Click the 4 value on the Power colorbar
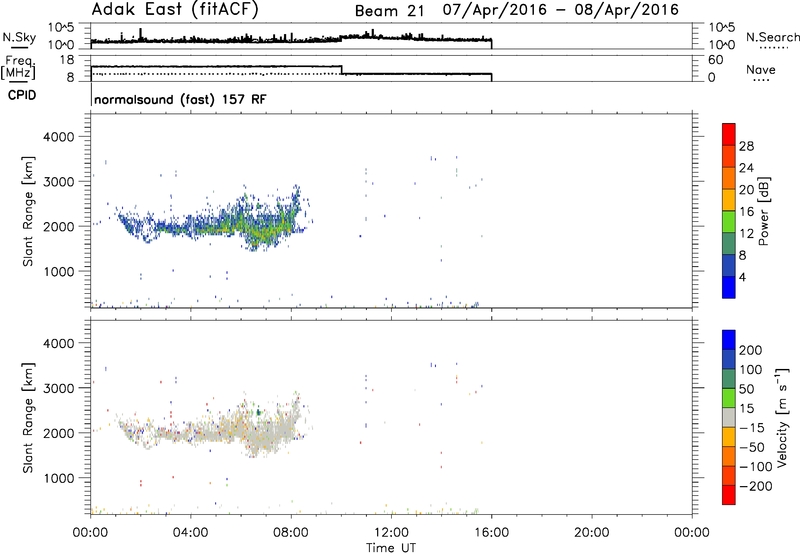 click(x=742, y=277)
